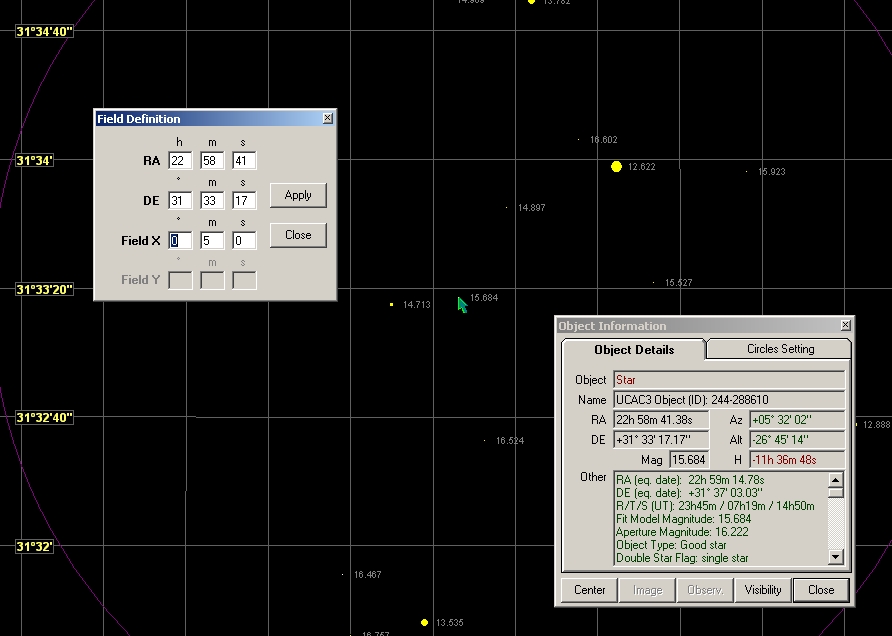
Task: Click the Field X minutes field showing 5
Action: (x=212, y=241)
